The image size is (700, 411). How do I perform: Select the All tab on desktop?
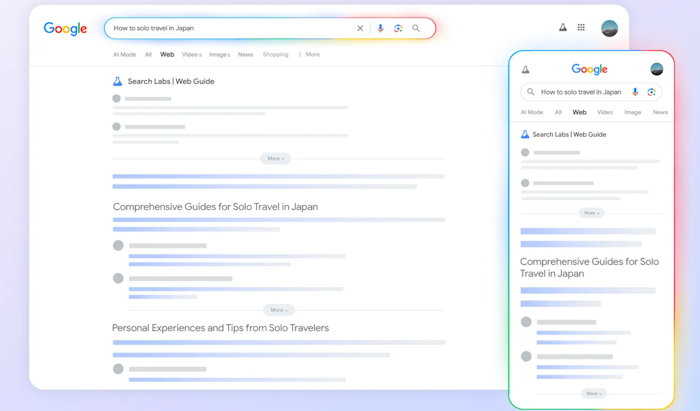(x=148, y=54)
